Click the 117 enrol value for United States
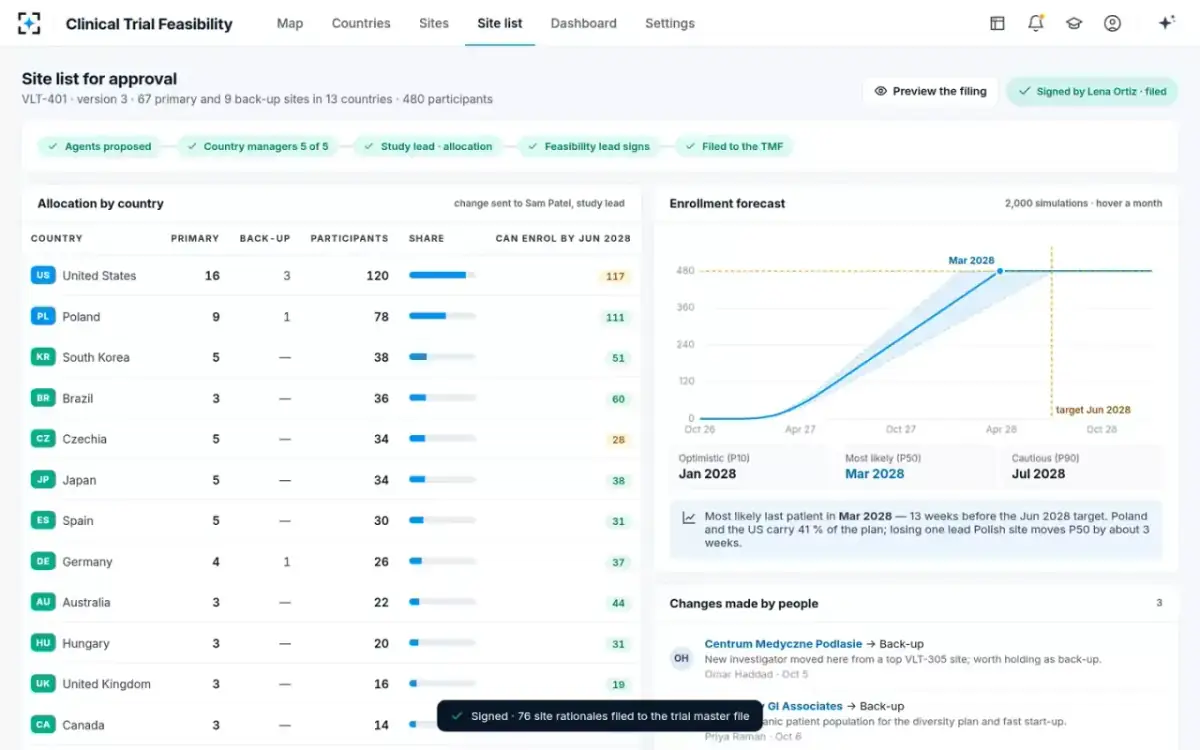1200x750 pixels. (x=615, y=276)
